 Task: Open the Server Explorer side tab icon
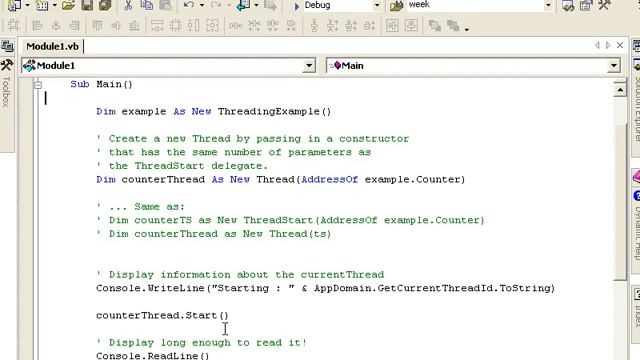pyautogui.click(x=7, y=46)
